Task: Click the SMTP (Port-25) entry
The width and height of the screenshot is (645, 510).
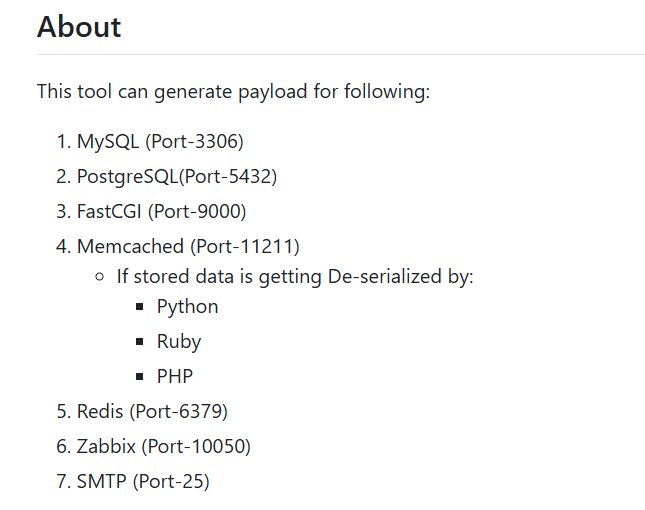Action: point(143,482)
